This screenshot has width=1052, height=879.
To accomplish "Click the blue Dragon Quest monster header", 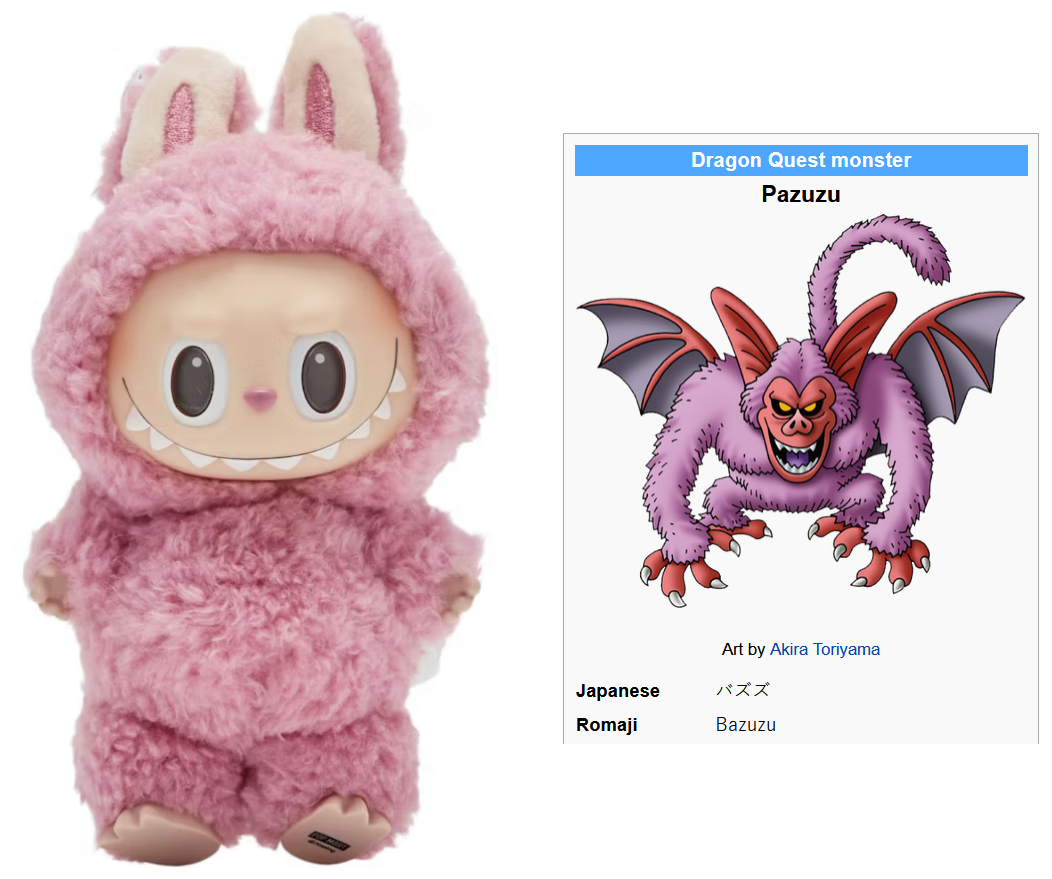I will (801, 160).
